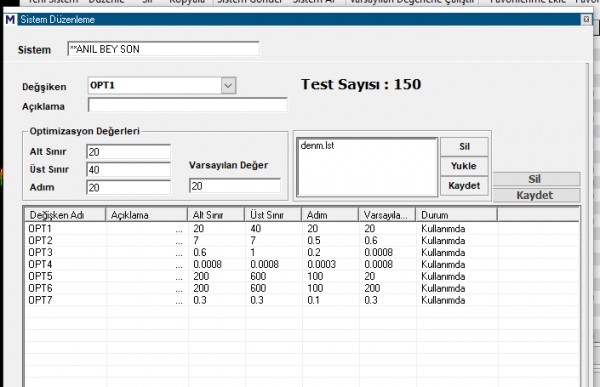Select the OPT1 row in the table
Screen dimensions: 600x387
302,229
